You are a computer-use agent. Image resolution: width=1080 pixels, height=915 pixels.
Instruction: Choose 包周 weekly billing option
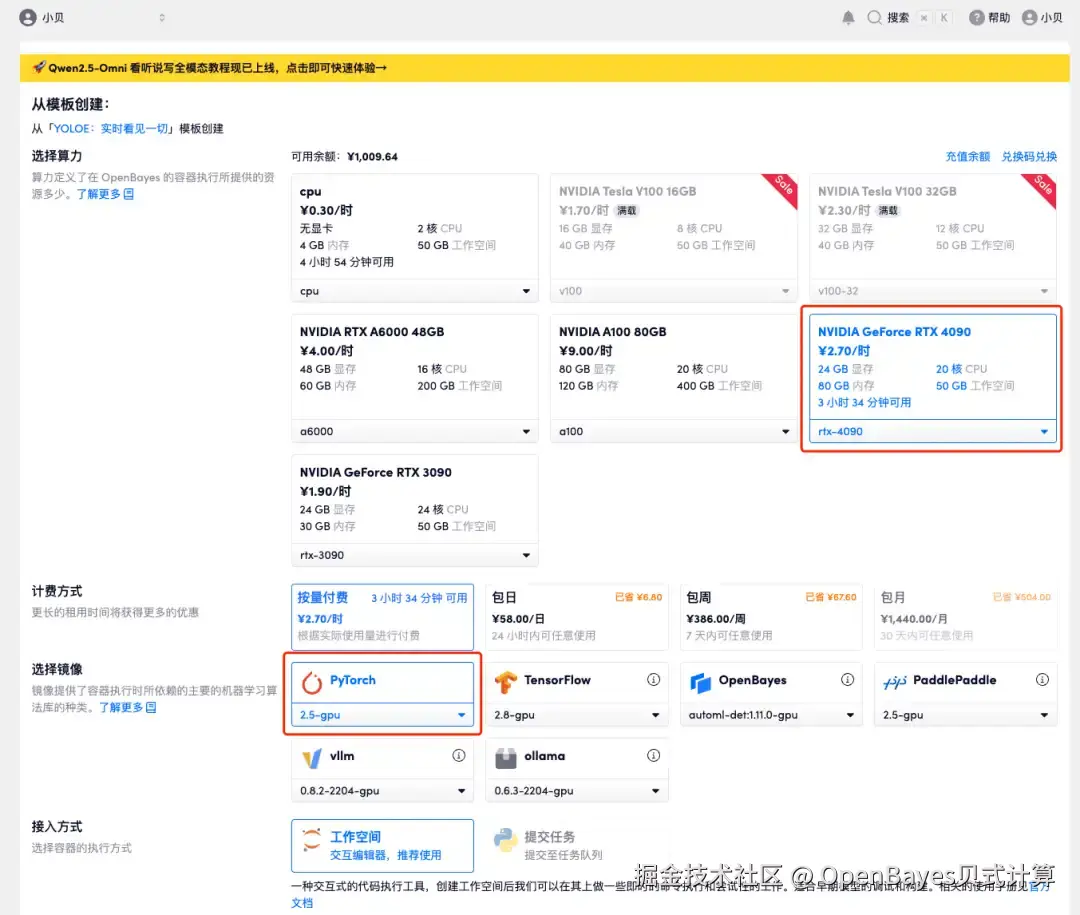click(771, 617)
